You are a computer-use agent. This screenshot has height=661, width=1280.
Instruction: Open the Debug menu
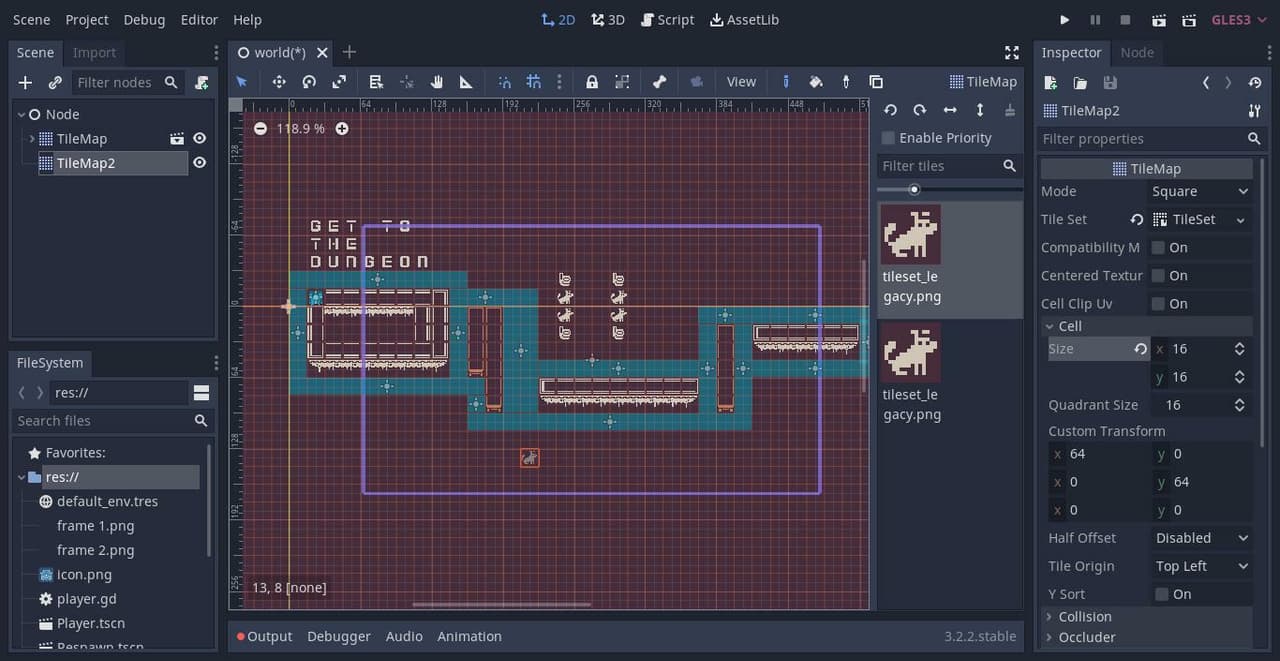(145, 20)
